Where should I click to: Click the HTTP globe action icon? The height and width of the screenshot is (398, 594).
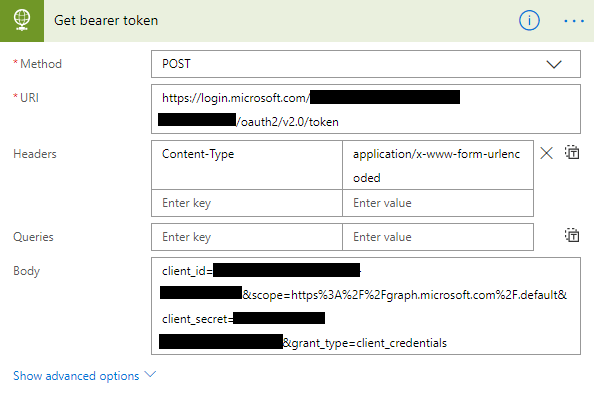22,20
